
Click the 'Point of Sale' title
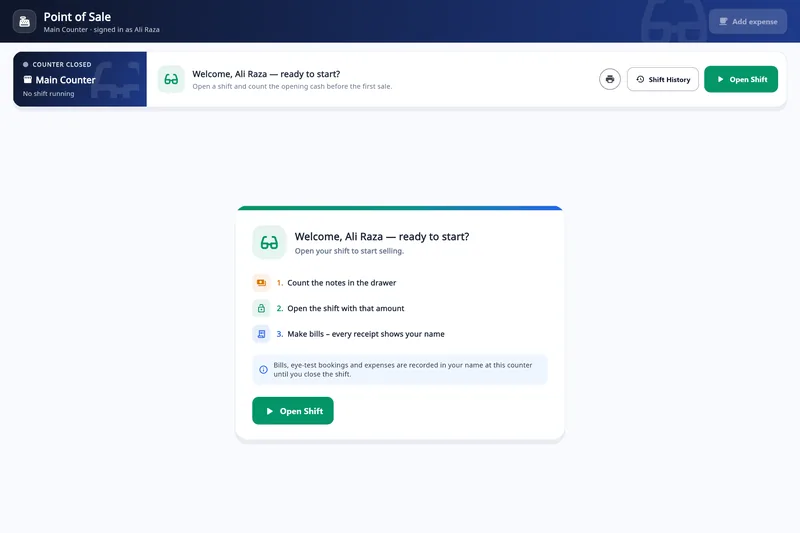[x=77, y=17]
